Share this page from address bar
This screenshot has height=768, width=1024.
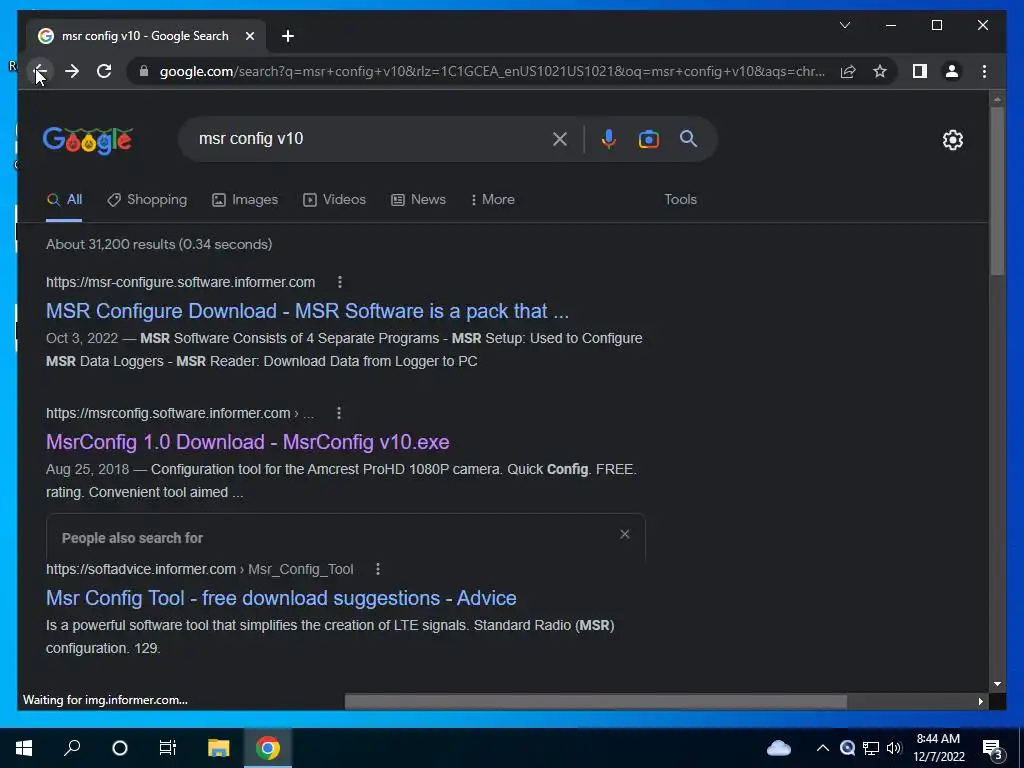coord(848,71)
